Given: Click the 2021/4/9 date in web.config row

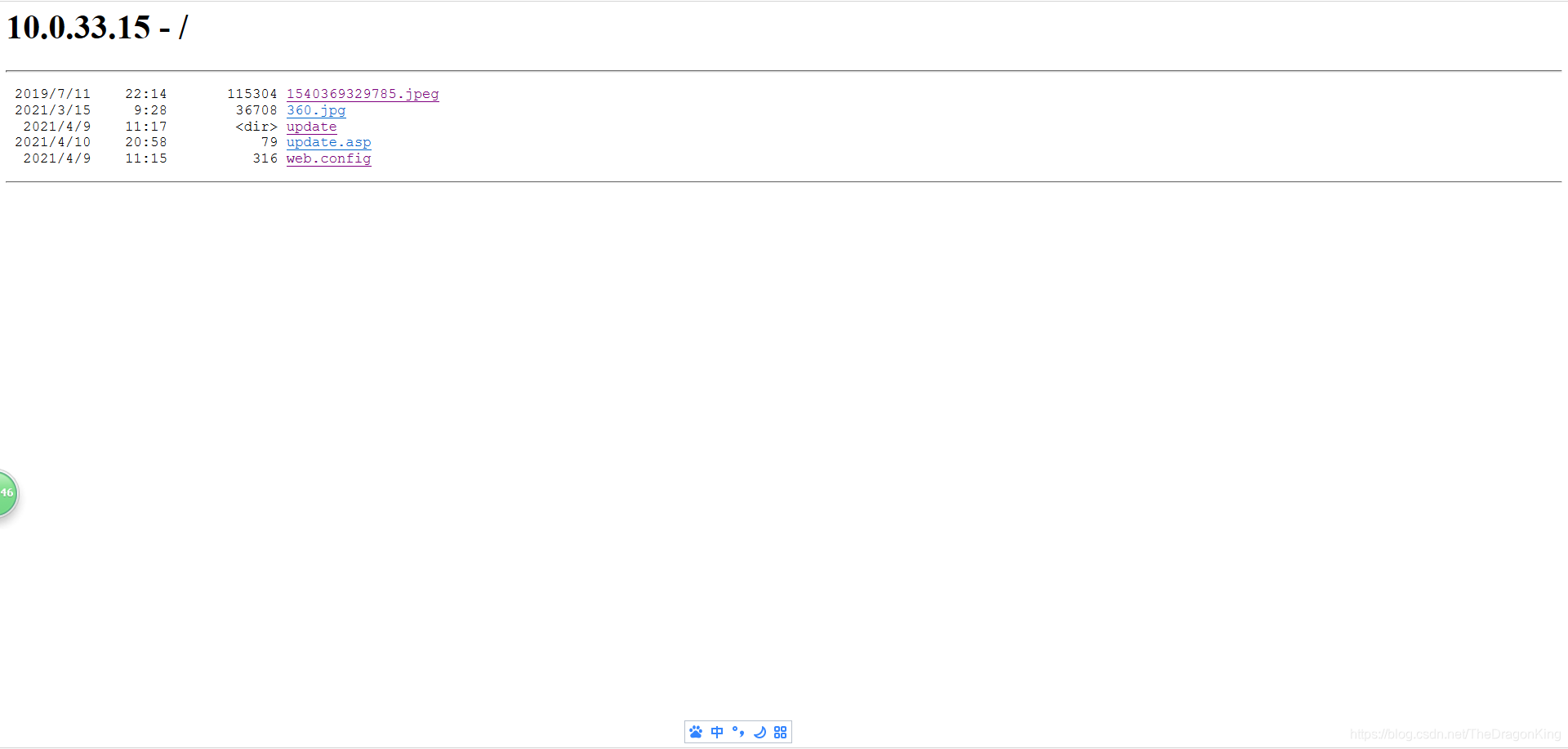Looking at the screenshot, I should 57,158.
